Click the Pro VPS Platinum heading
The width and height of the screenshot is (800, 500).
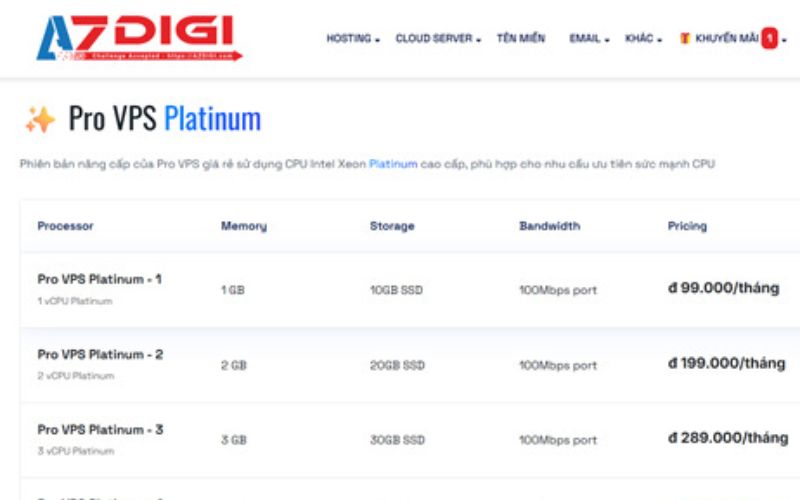click(165, 118)
